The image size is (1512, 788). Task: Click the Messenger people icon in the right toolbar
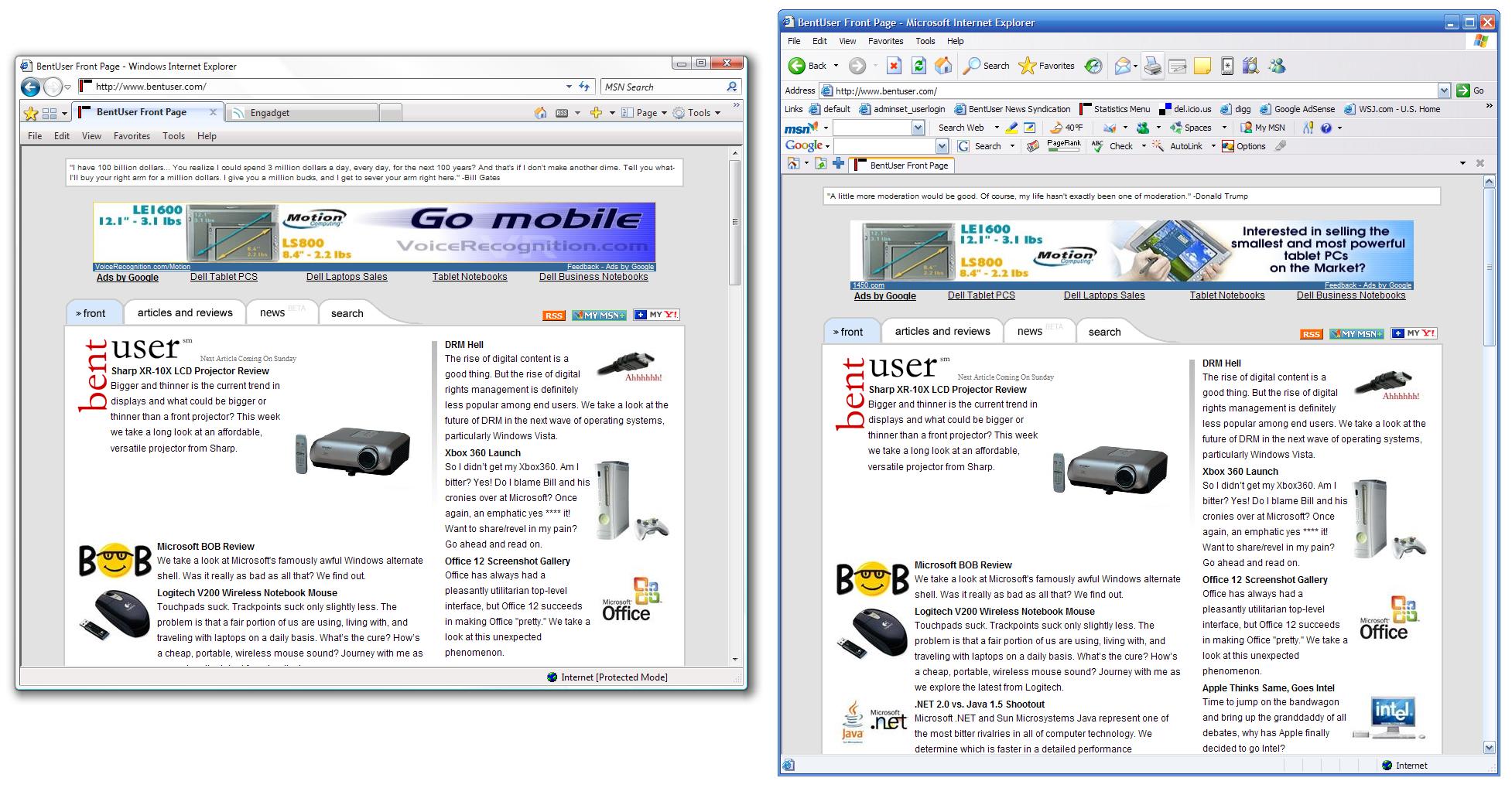point(1277,67)
